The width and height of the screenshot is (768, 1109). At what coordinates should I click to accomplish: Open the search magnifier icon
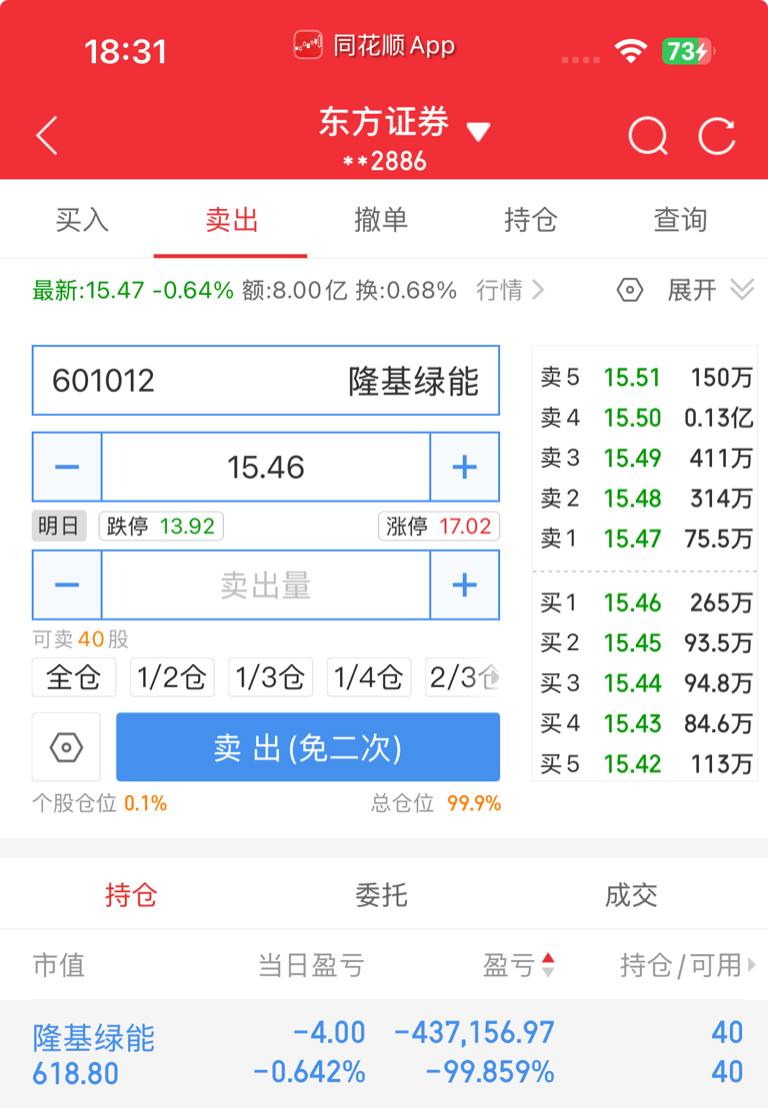648,135
